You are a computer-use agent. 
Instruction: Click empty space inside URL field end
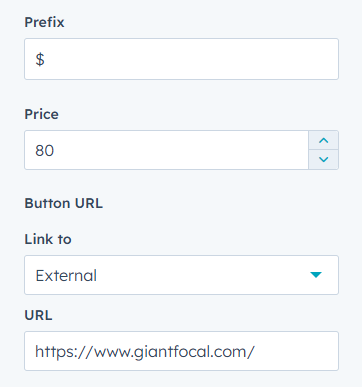297,351
